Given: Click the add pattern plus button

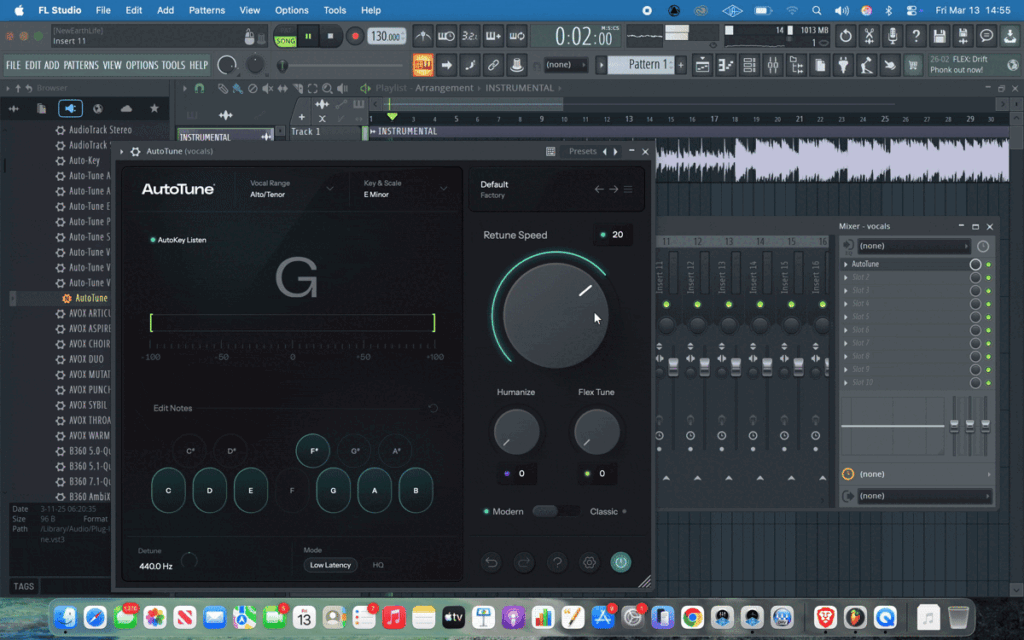Looking at the screenshot, I should (680, 65).
